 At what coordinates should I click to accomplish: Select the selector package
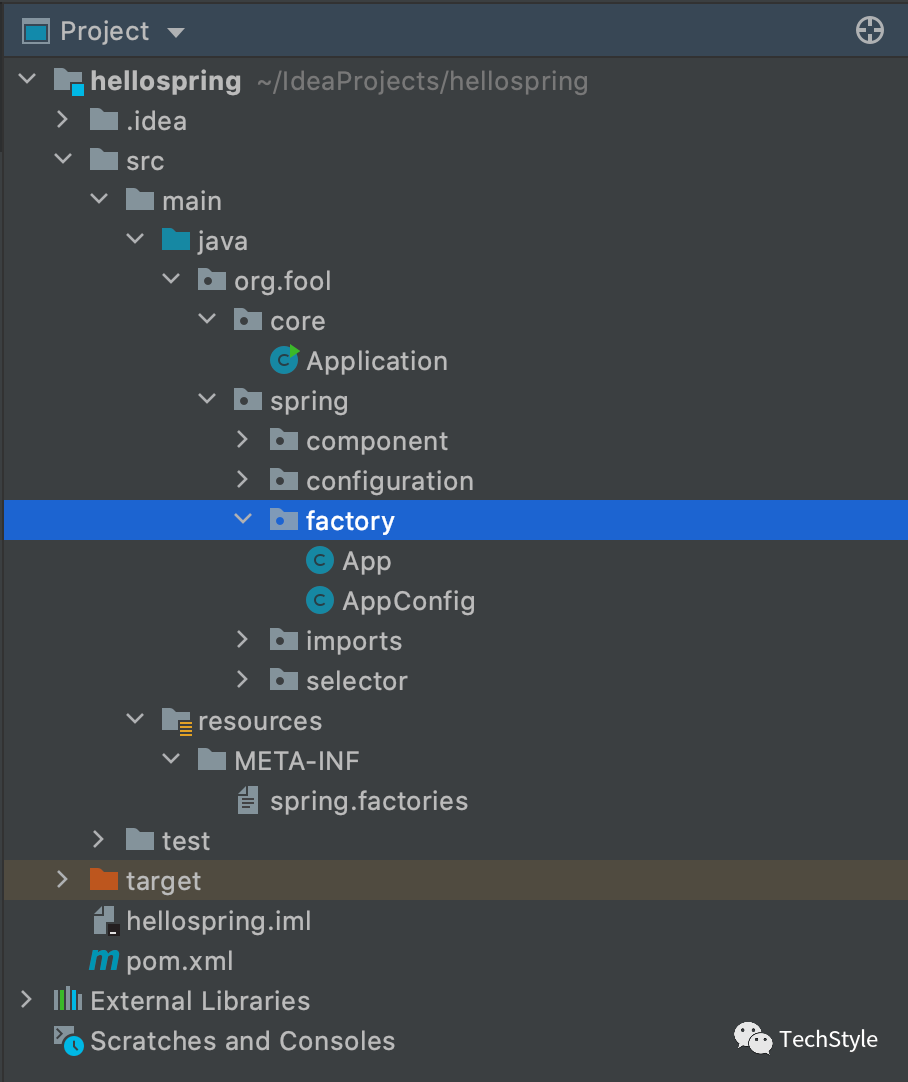click(x=356, y=681)
